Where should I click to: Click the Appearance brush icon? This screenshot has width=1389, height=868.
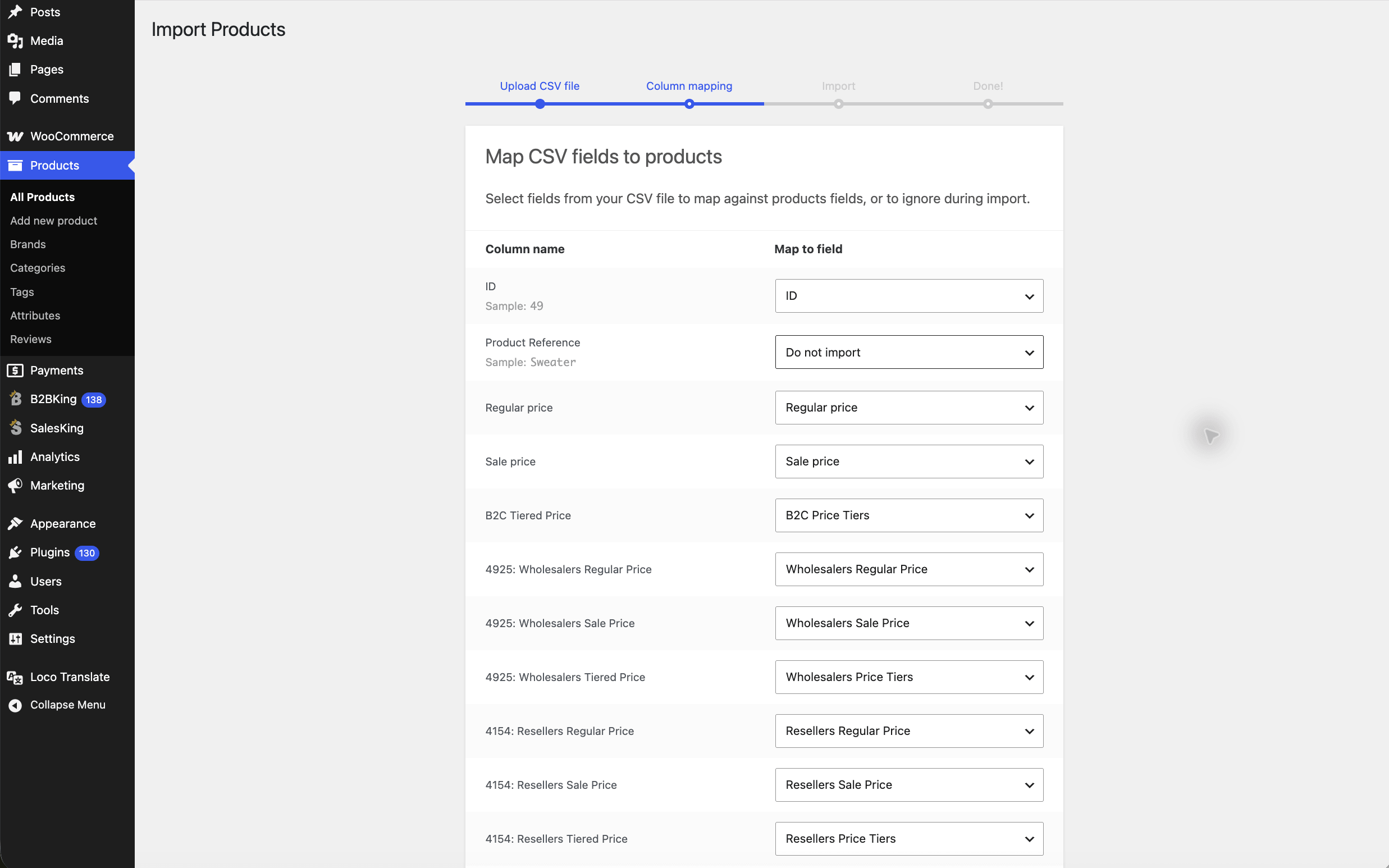pyautogui.click(x=16, y=524)
